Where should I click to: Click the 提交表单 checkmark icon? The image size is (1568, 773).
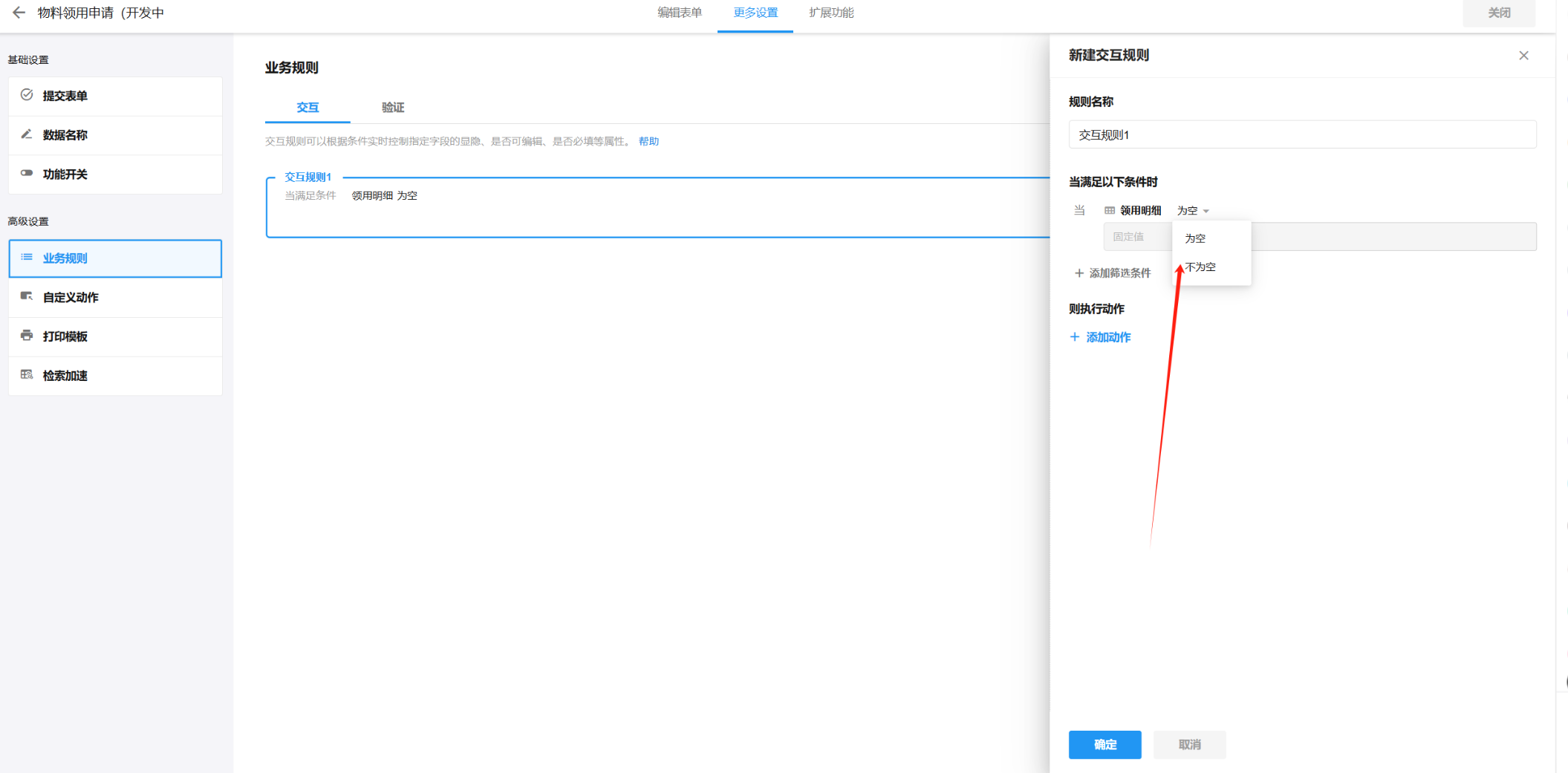27,95
